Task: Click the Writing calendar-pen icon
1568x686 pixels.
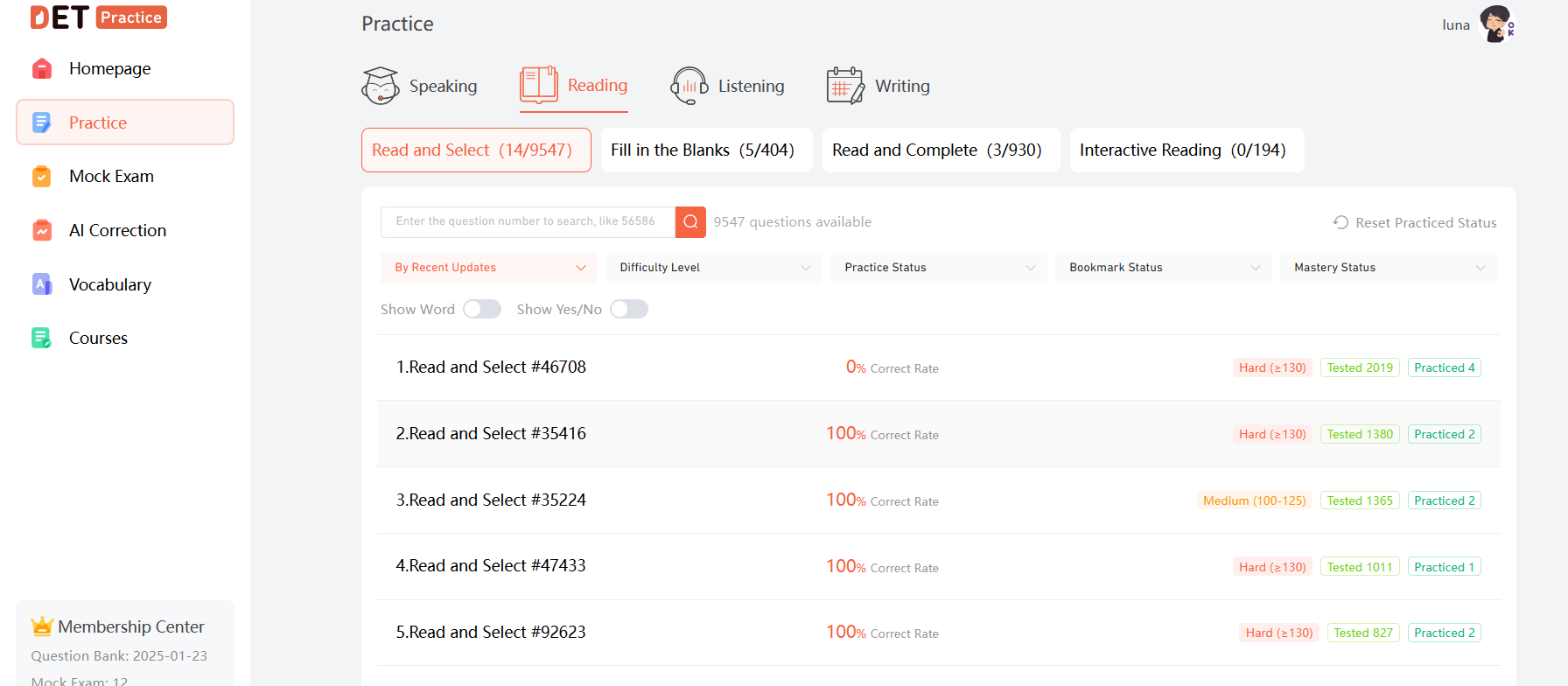Action: click(845, 86)
